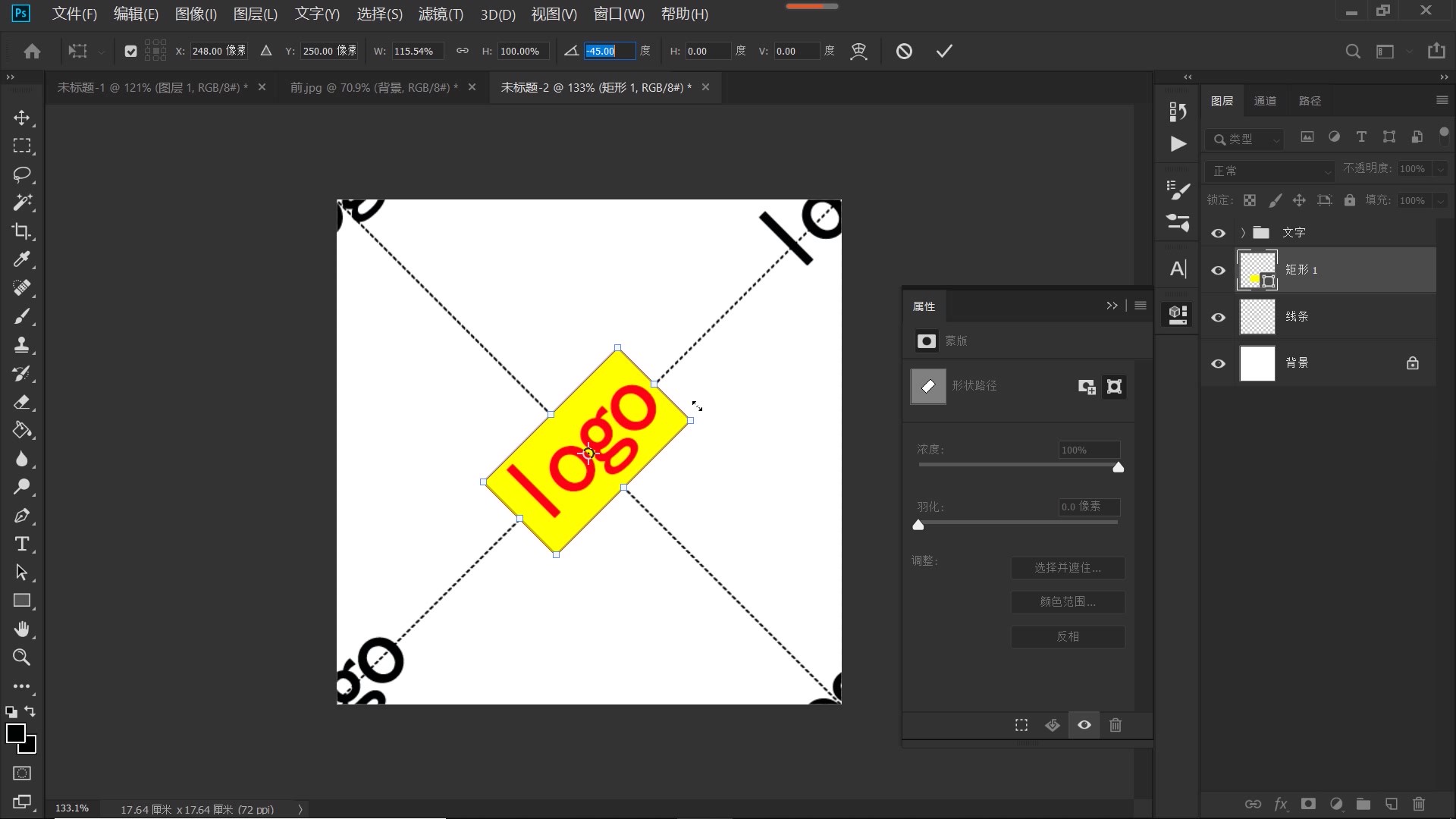Select the Eyedropper tool
Screen dimensions: 1456x819
[22, 259]
